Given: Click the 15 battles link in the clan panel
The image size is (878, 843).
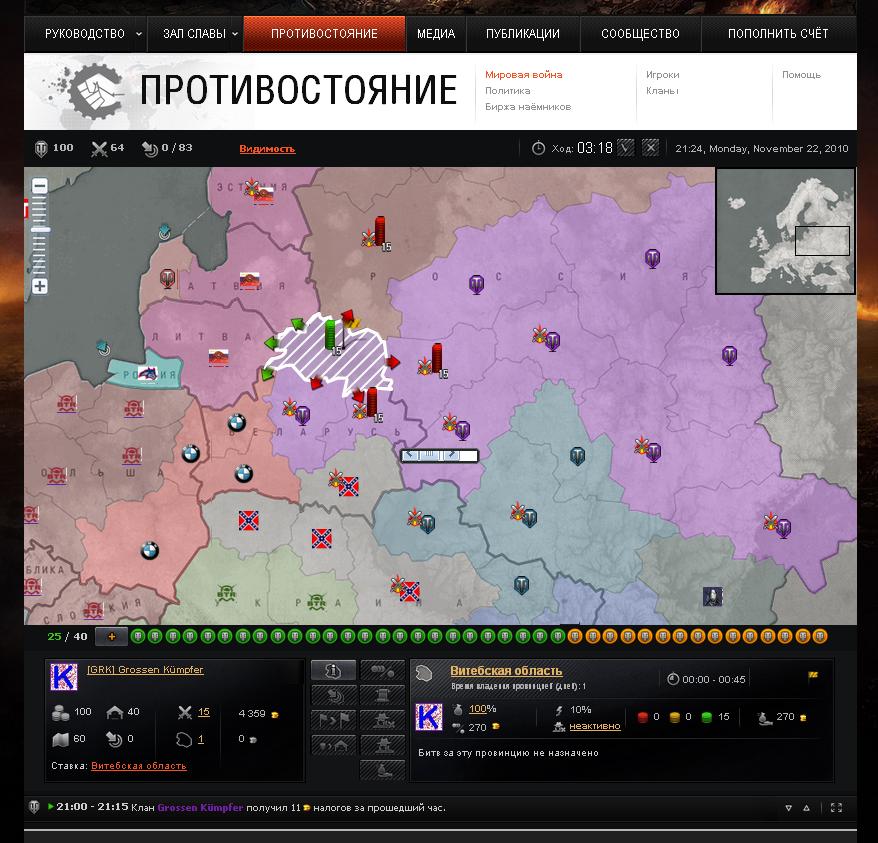Looking at the screenshot, I should click(204, 711).
